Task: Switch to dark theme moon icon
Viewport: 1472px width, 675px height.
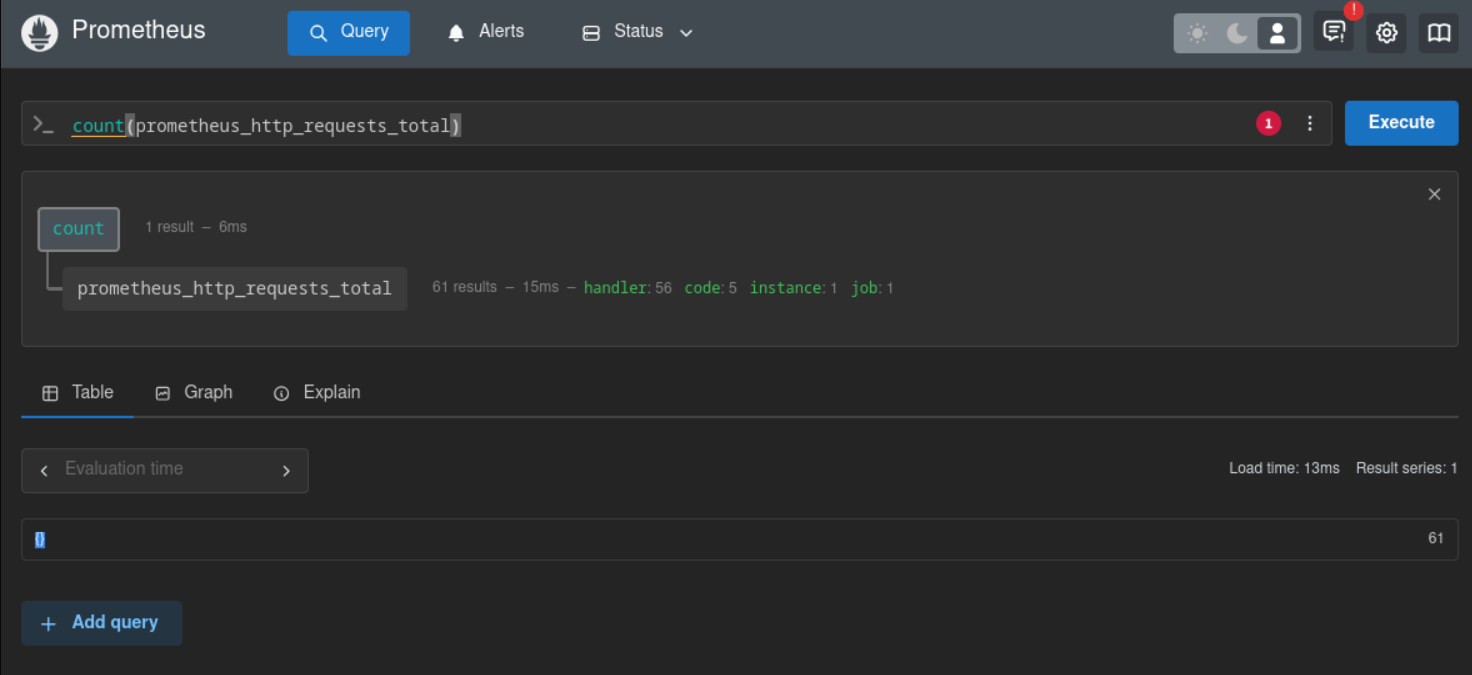Action: 1237,33
